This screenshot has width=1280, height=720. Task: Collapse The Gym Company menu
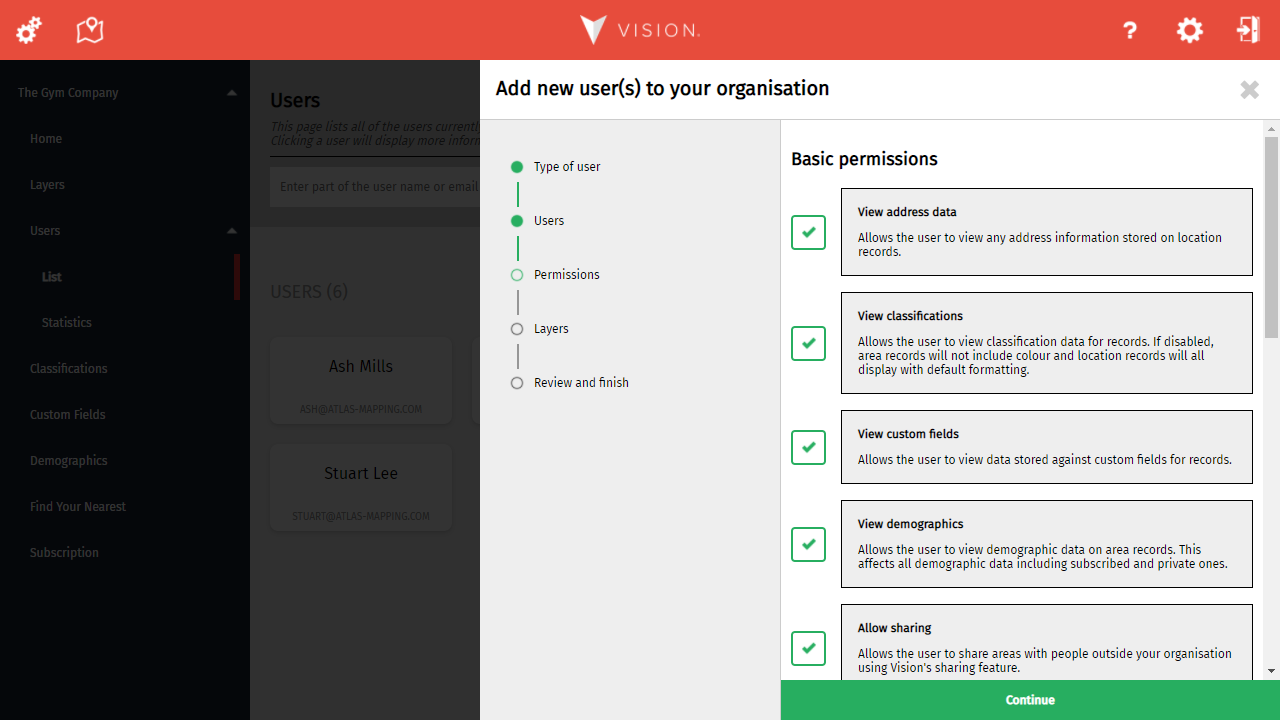[232, 93]
